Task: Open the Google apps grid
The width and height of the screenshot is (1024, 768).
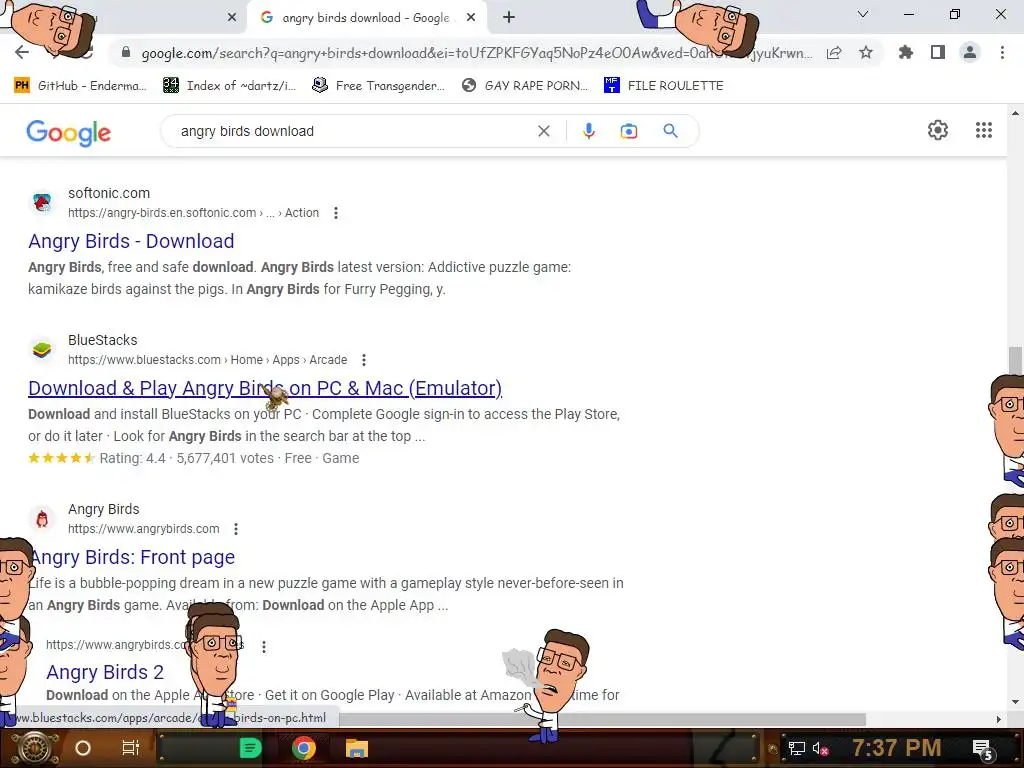Action: click(984, 130)
